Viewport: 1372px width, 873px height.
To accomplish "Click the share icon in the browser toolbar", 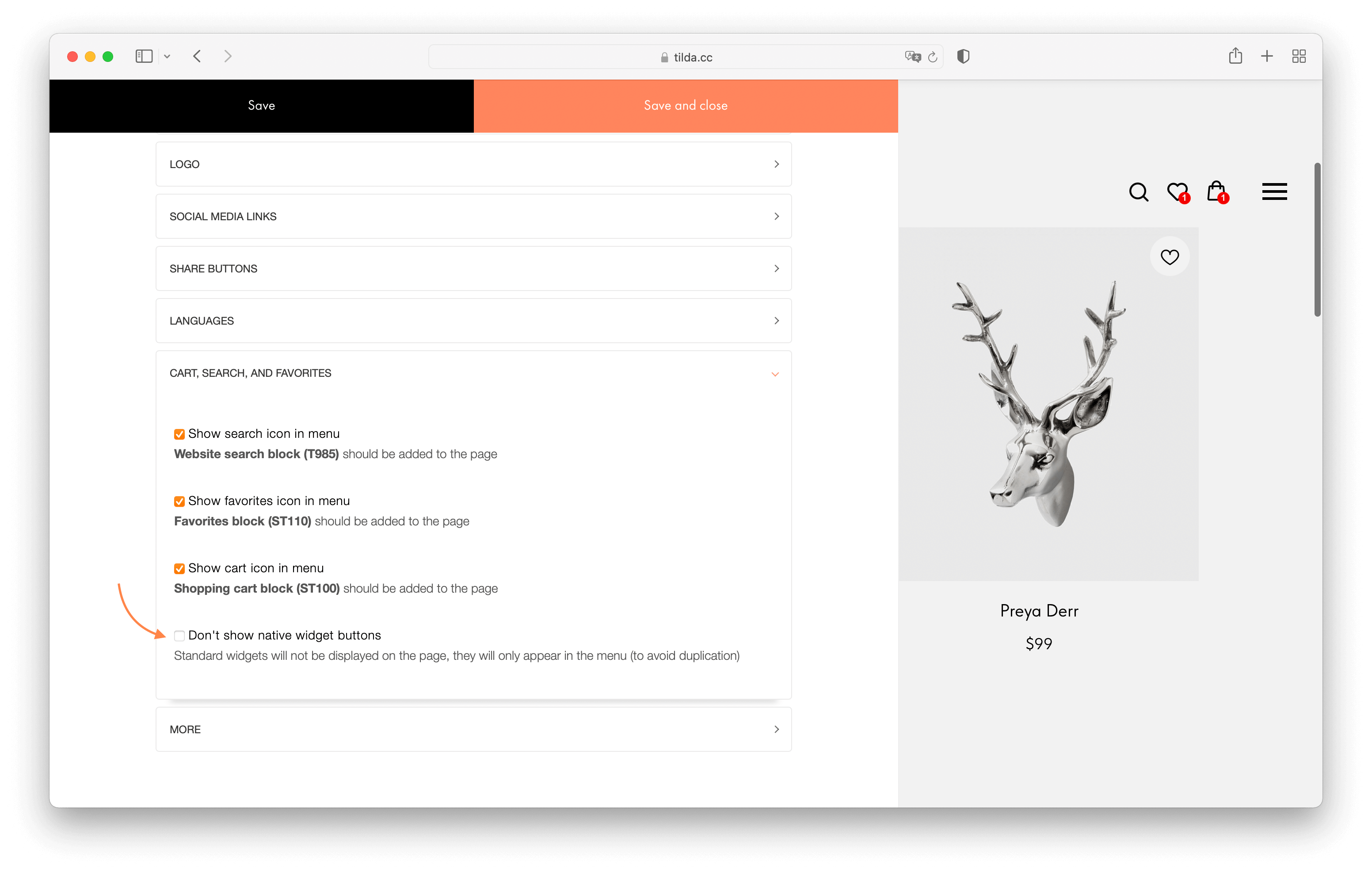I will [1236, 56].
